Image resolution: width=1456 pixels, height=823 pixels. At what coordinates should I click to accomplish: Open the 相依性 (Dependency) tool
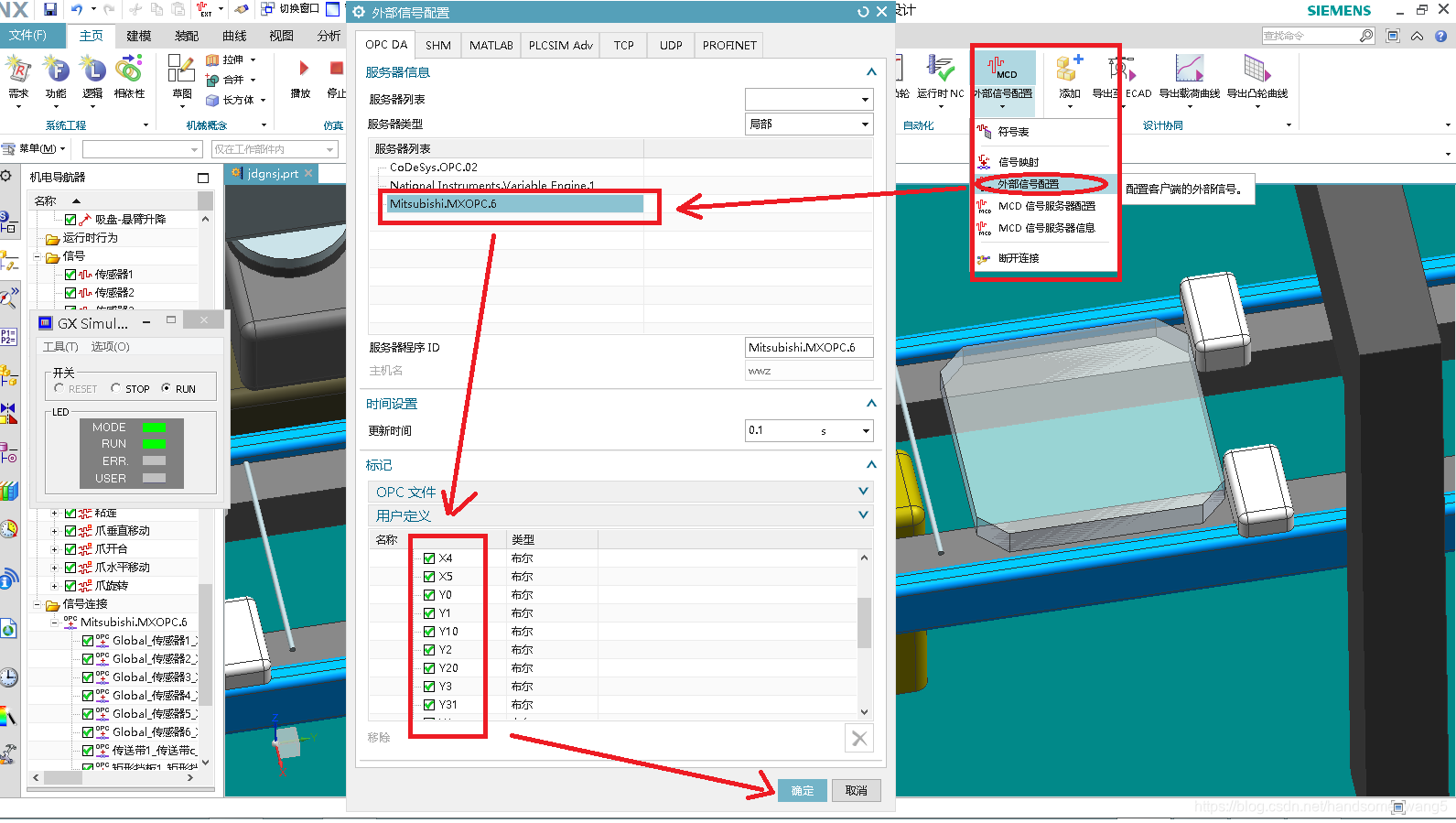pos(129,77)
